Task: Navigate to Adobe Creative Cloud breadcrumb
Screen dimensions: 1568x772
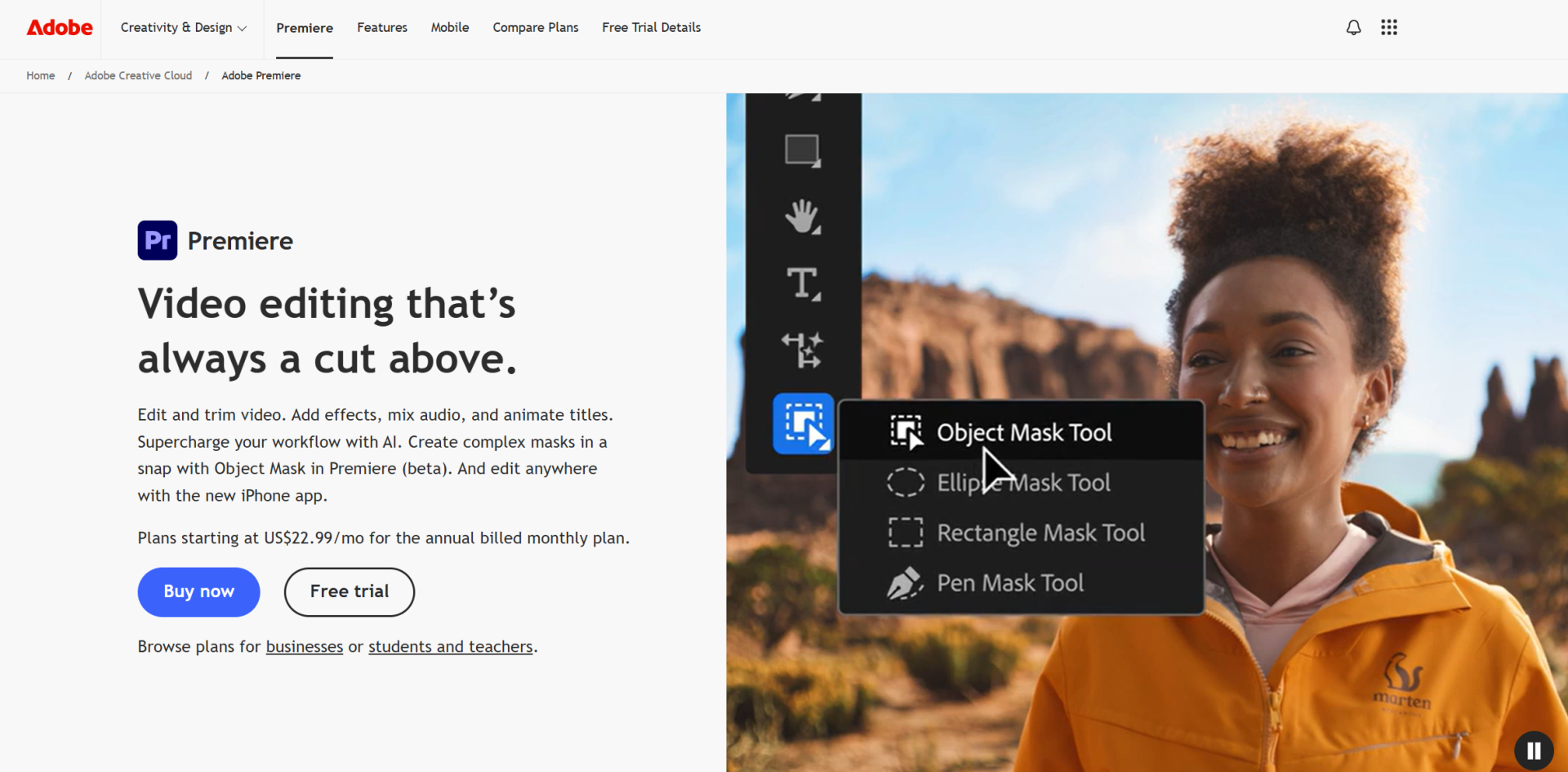Action: coord(138,76)
